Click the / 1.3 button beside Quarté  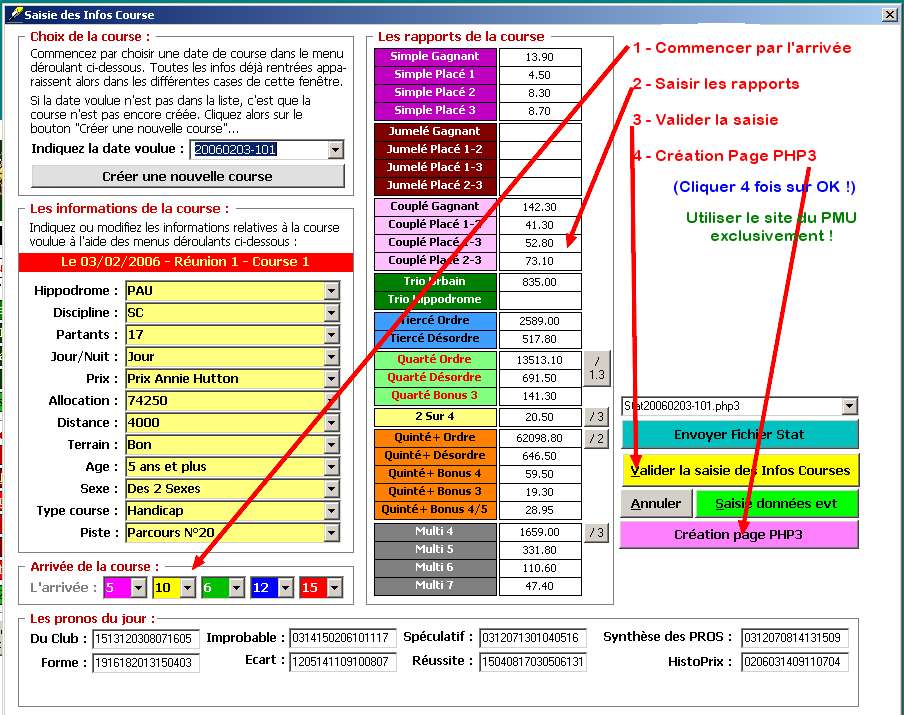coord(597,368)
